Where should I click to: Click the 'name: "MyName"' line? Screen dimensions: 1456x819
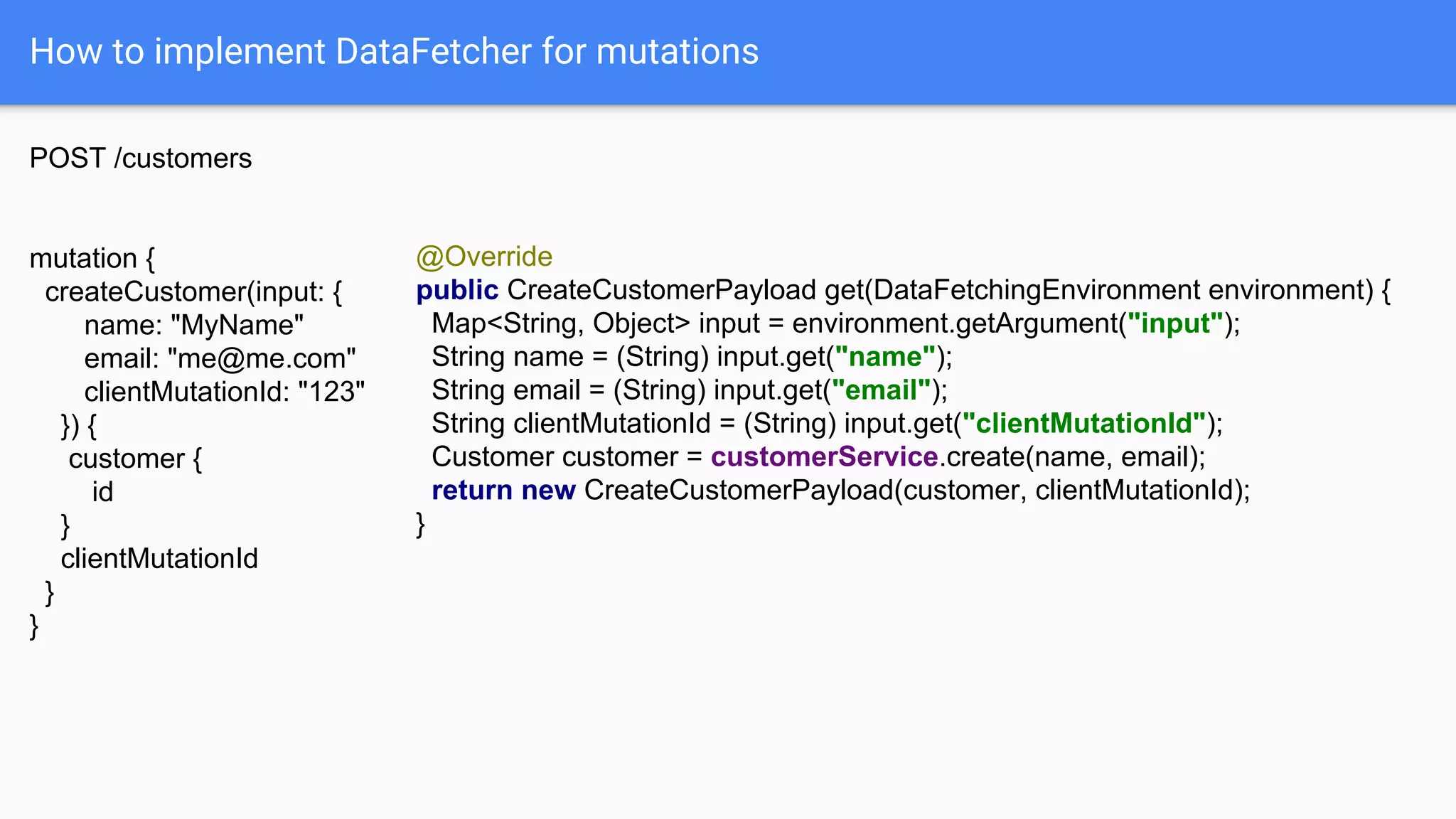194,325
